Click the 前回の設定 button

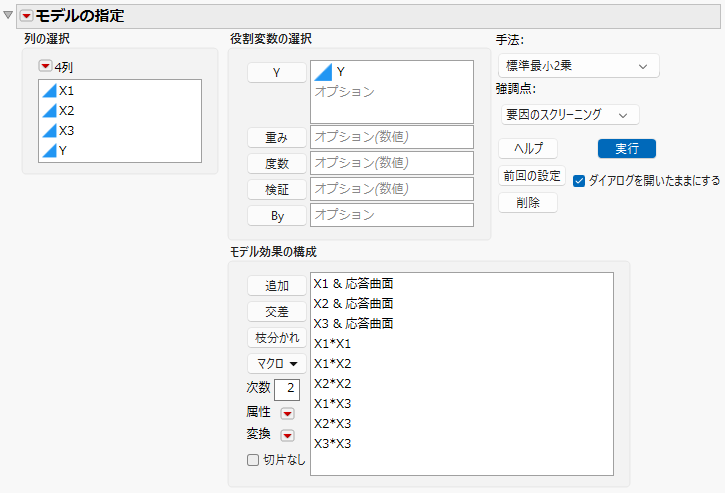click(532, 176)
